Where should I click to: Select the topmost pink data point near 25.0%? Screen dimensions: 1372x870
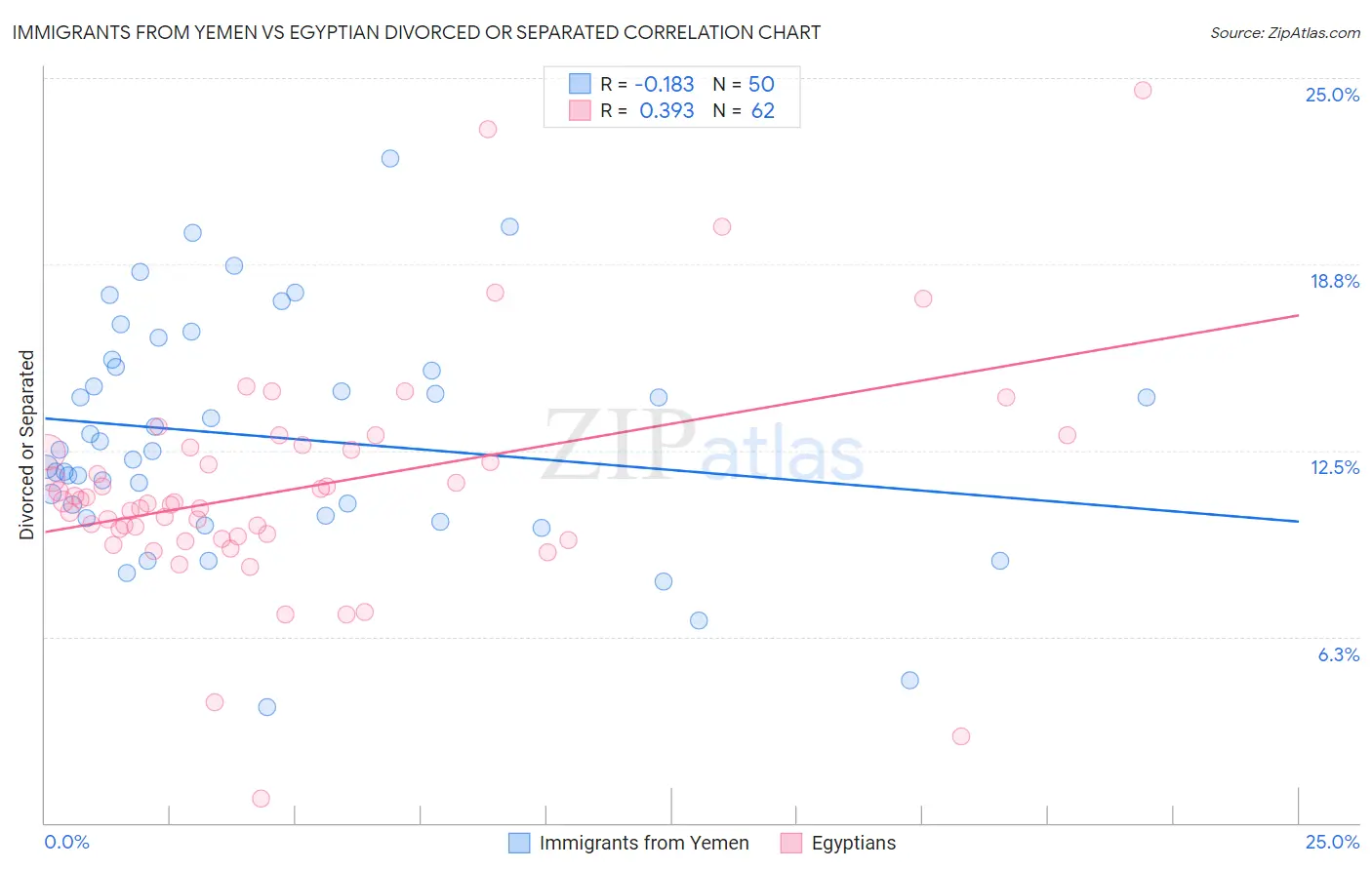click(1143, 90)
